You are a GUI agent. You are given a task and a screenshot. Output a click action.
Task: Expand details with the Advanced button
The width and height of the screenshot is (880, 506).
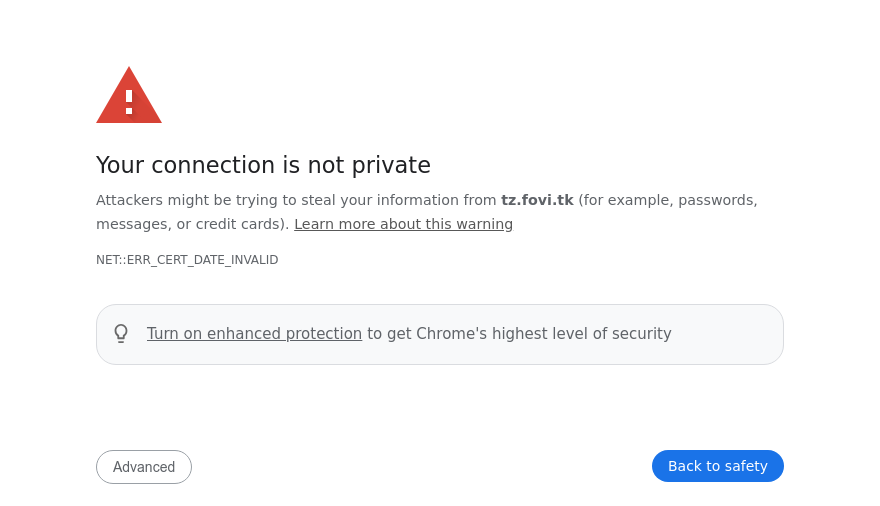click(144, 467)
